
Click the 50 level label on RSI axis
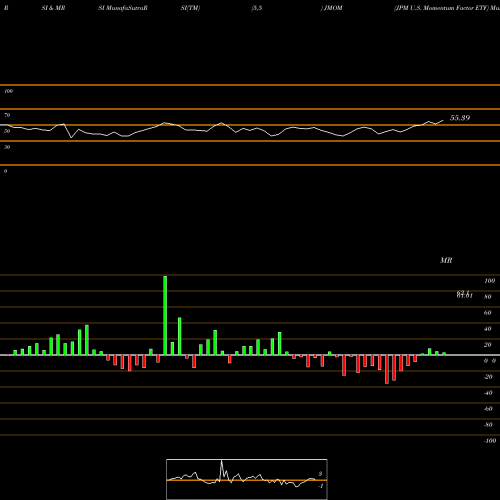[7, 131]
